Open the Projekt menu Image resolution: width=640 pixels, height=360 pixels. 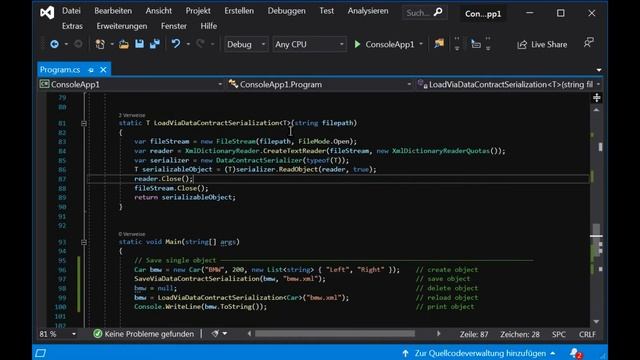198,11
